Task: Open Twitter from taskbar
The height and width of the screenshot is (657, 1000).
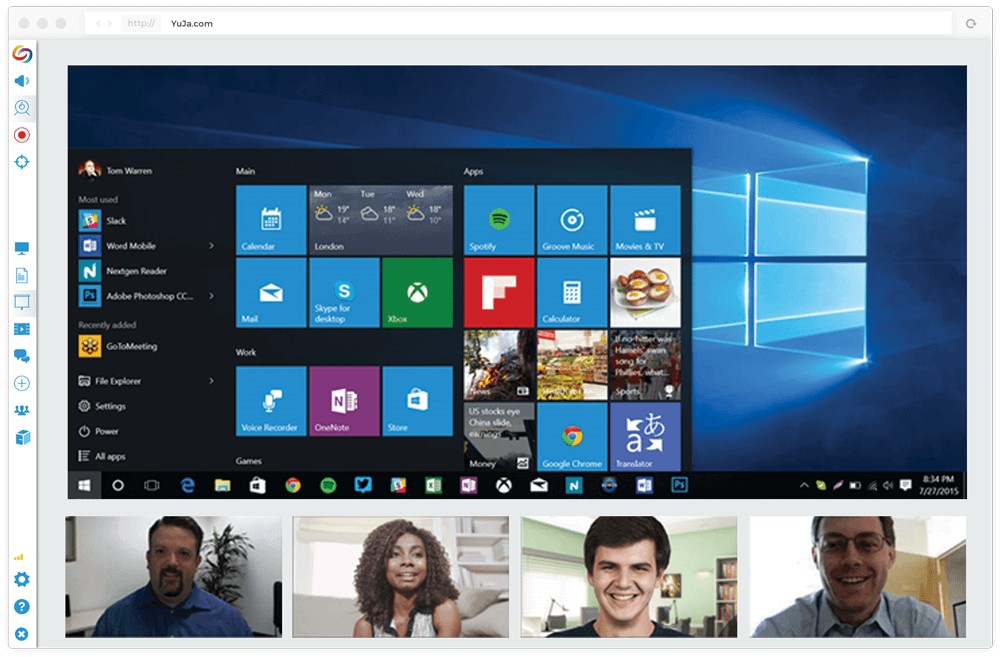Action: (x=363, y=485)
